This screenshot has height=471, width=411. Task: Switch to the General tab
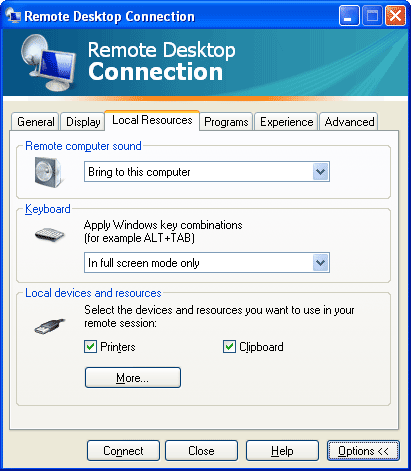[x=35, y=122]
